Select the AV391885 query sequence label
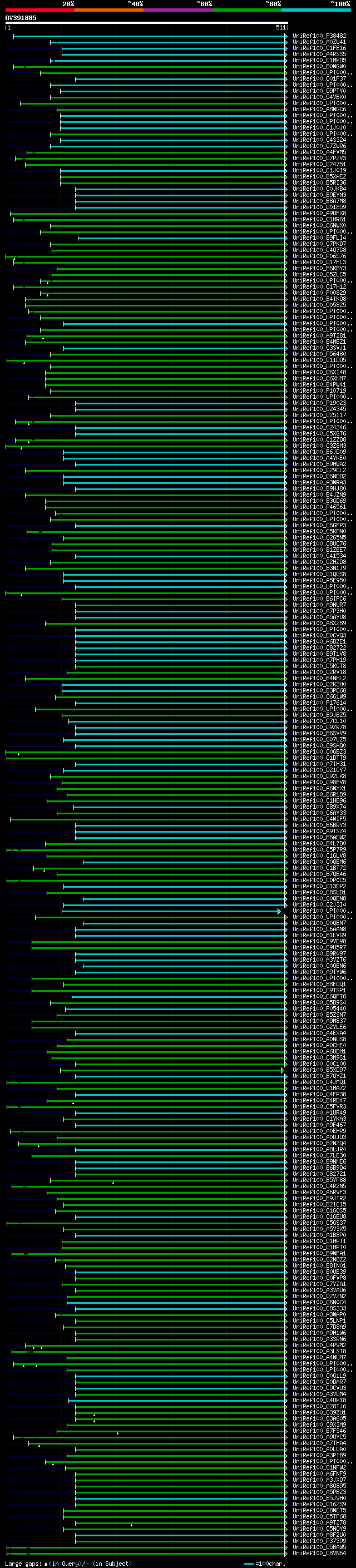 [x=21, y=18]
